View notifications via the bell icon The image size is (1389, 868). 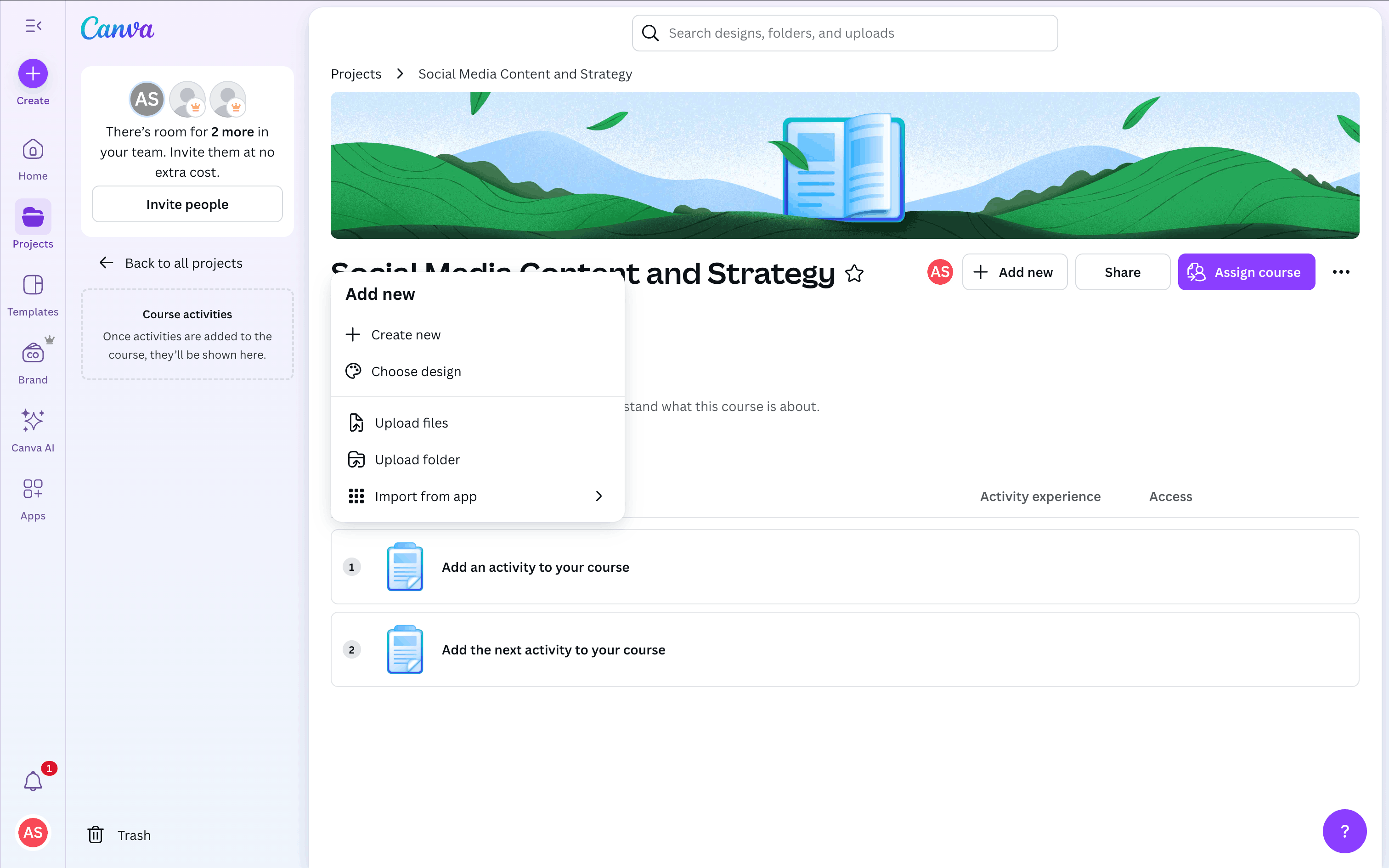[x=33, y=781]
